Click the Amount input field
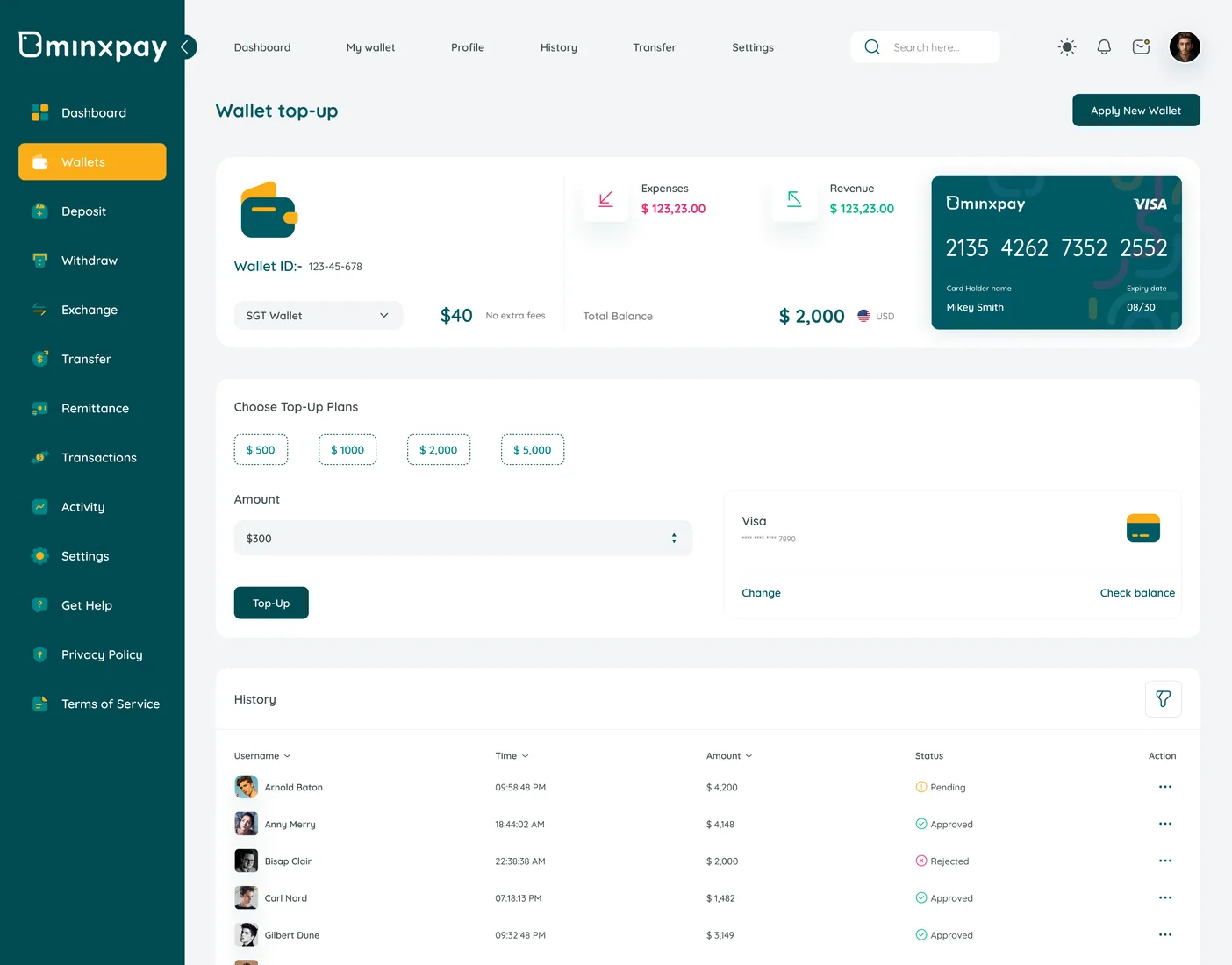This screenshot has height=965, width=1232. [x=463, y=538]
